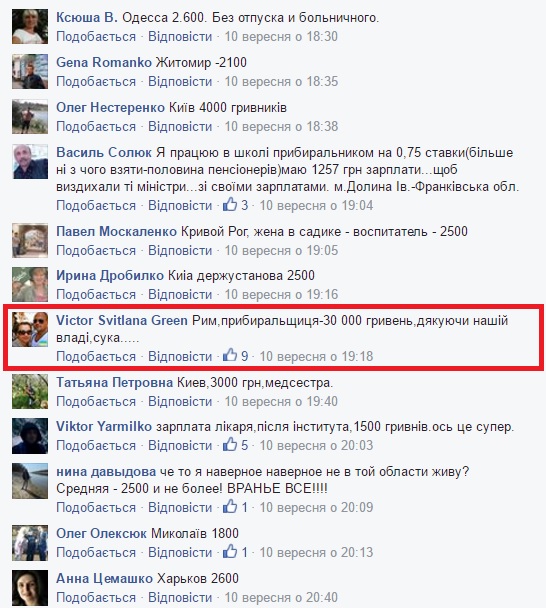The image size is (546, 608).
Task: Reply to Ирина Дробилко using Відповісти
Action: pyautogui.click(x=180, y=295)
